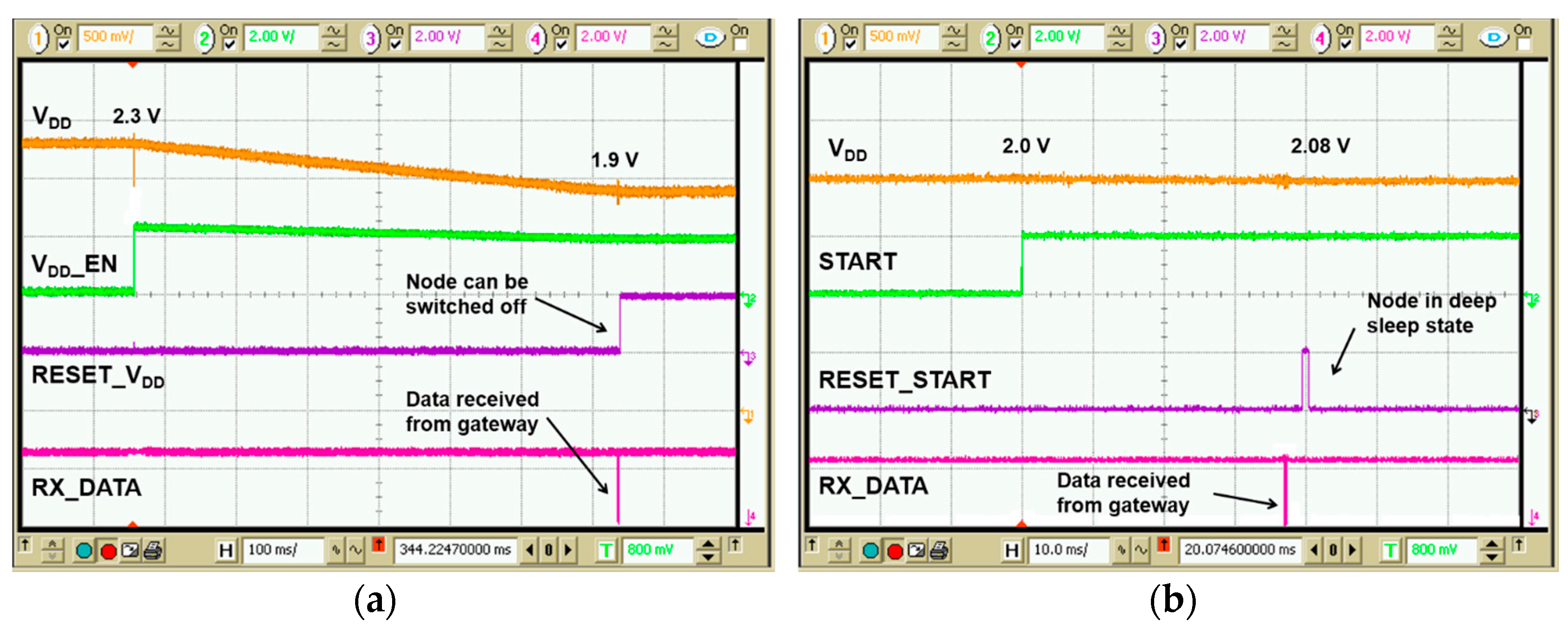
Task: Click the 10.0 ms/ timebase field in scope (b)
Action: pyautogui.click(x=1069, y=551)
